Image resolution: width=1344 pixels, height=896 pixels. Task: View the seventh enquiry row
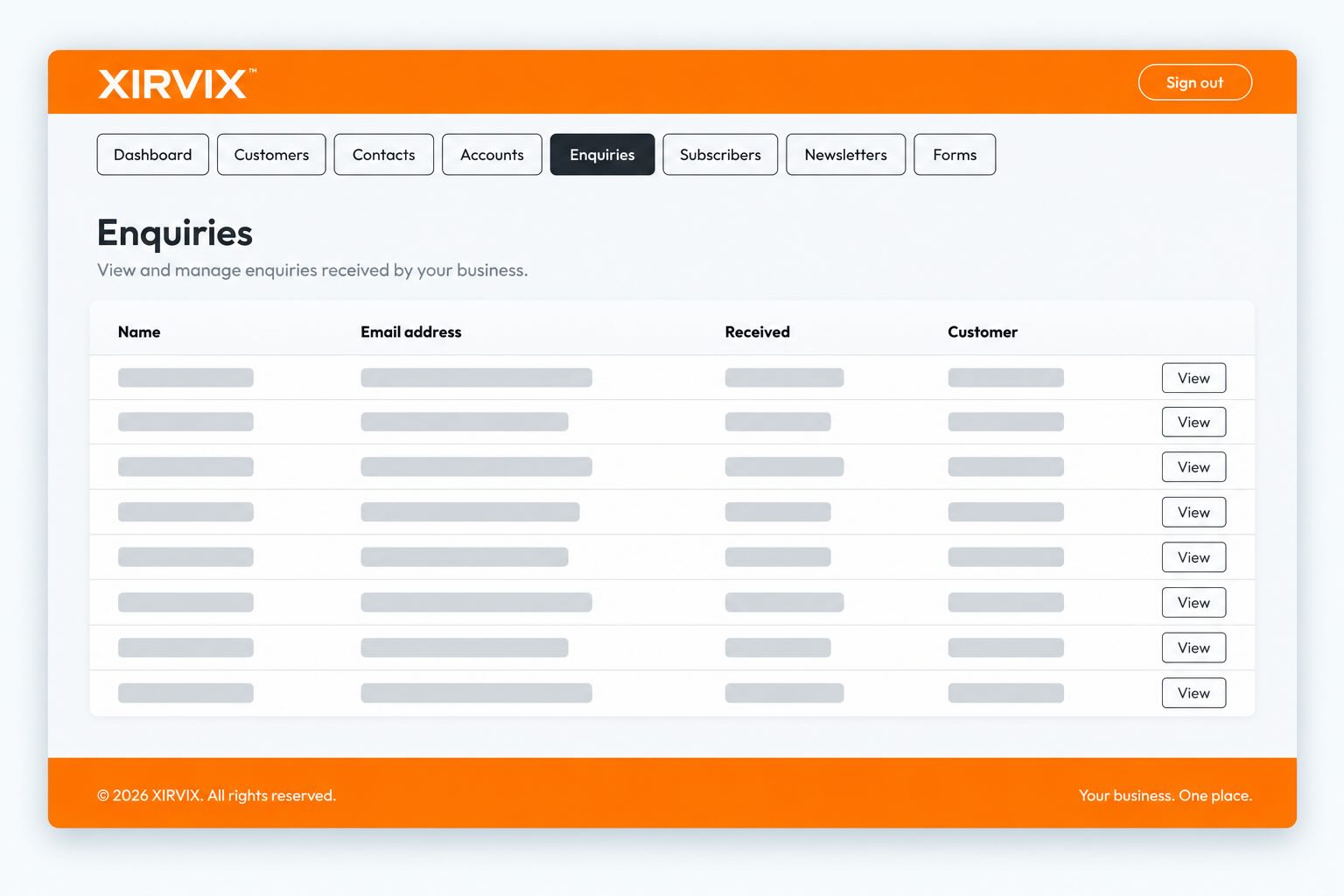click(1193, 647)
